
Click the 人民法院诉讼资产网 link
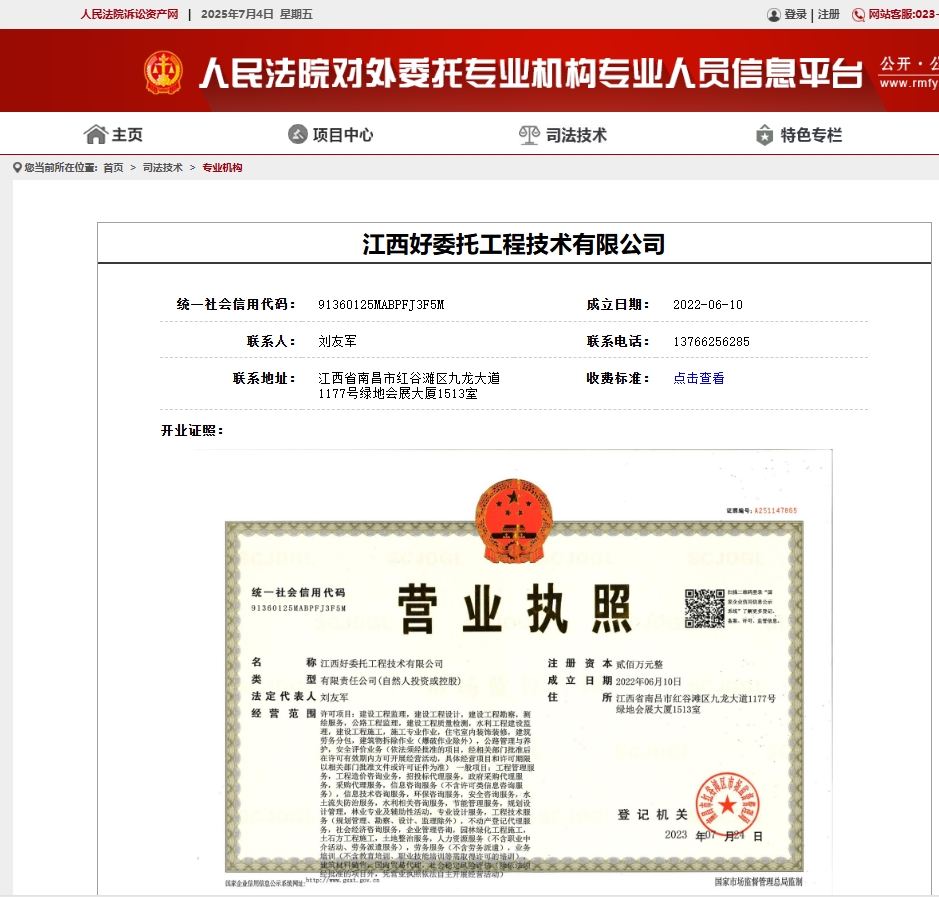pos(129,14)
